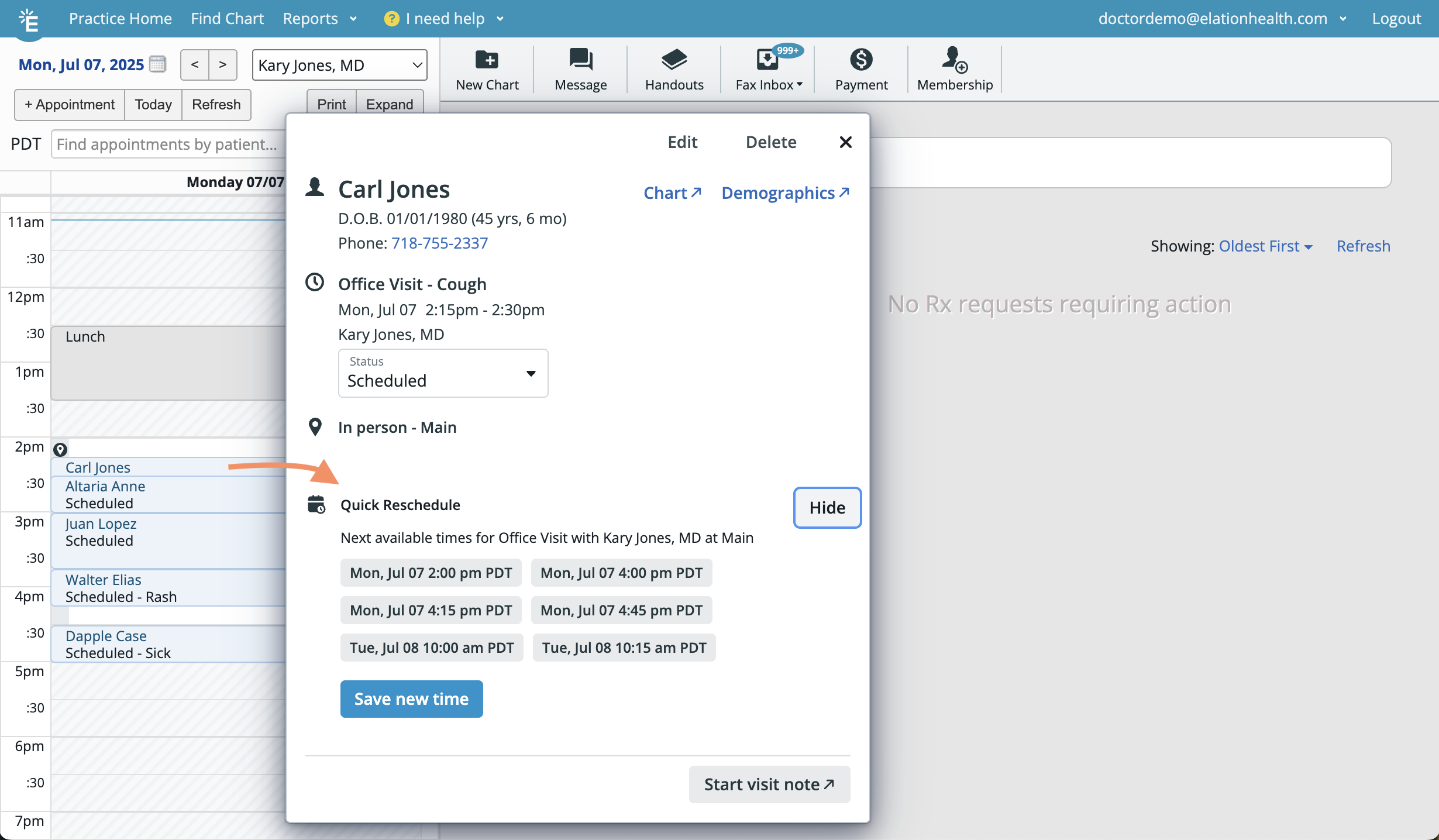Click the location pin at 2pm
Image resolution: width=1439 pixels, height=840 pixels.
pos(60,449)
